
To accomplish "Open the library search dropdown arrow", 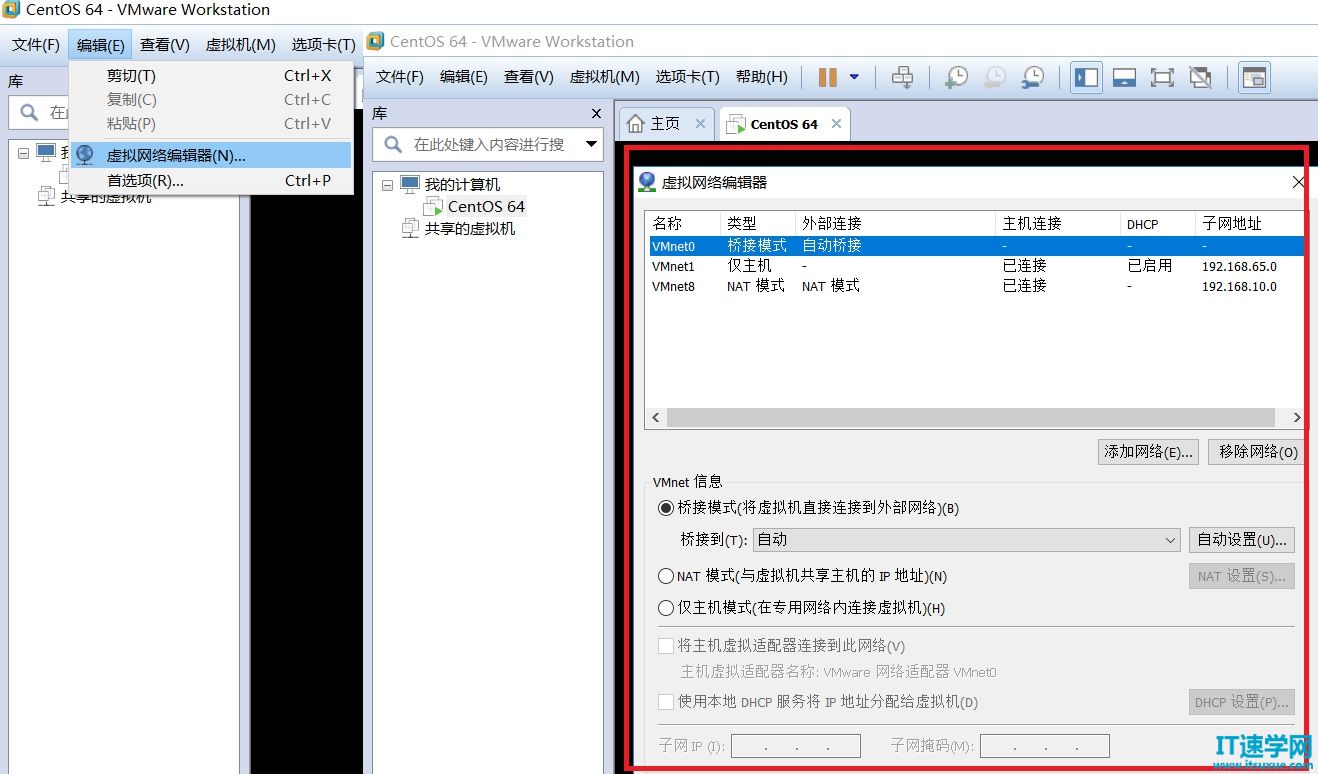I will [591, 145].
